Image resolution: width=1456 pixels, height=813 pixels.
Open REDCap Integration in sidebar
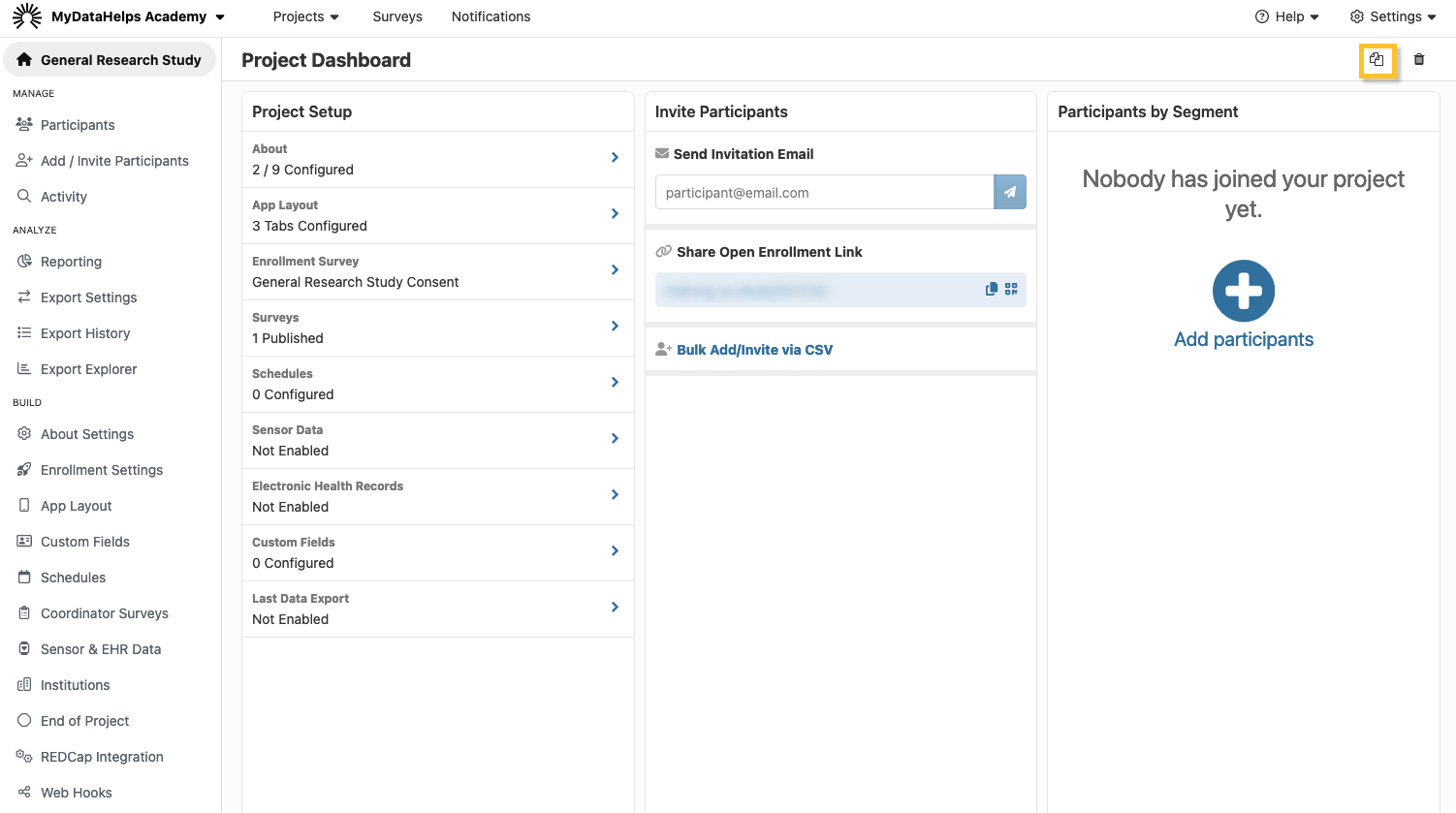[x=102, y=757]
